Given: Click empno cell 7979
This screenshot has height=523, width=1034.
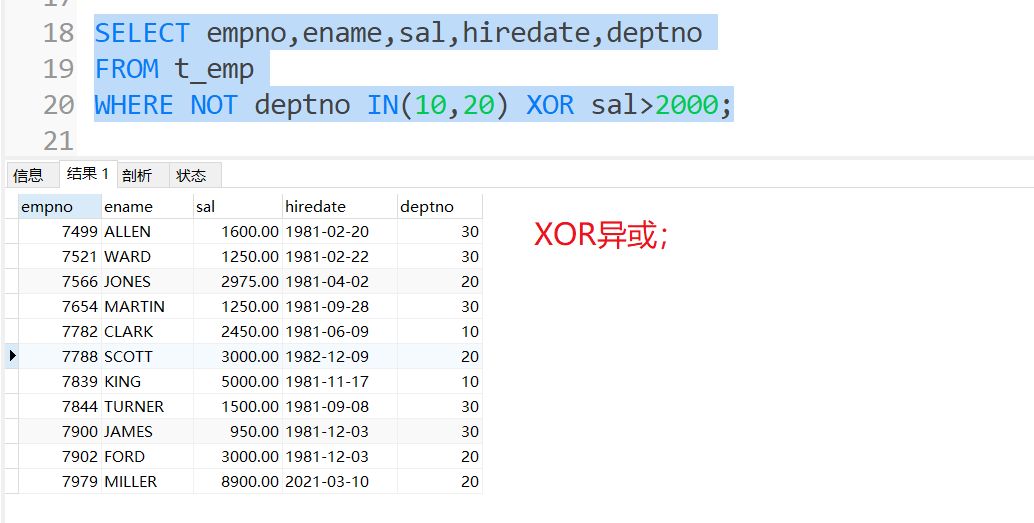Looking at the screenshot, I should point(59,482).
